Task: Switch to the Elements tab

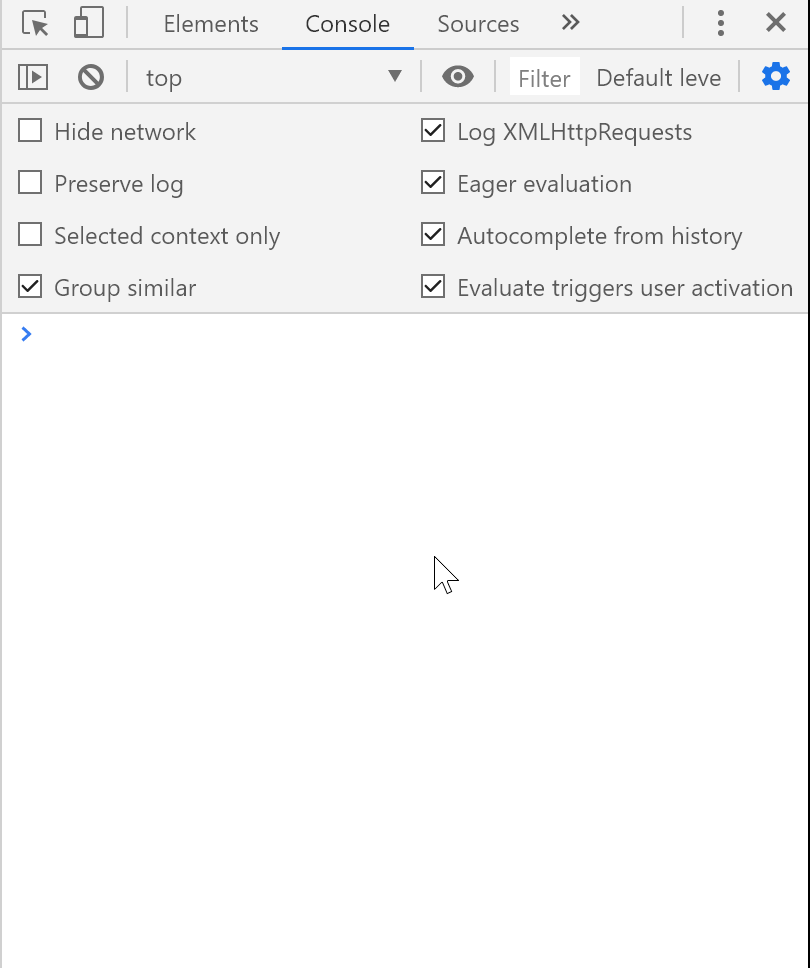Action: 211,24
